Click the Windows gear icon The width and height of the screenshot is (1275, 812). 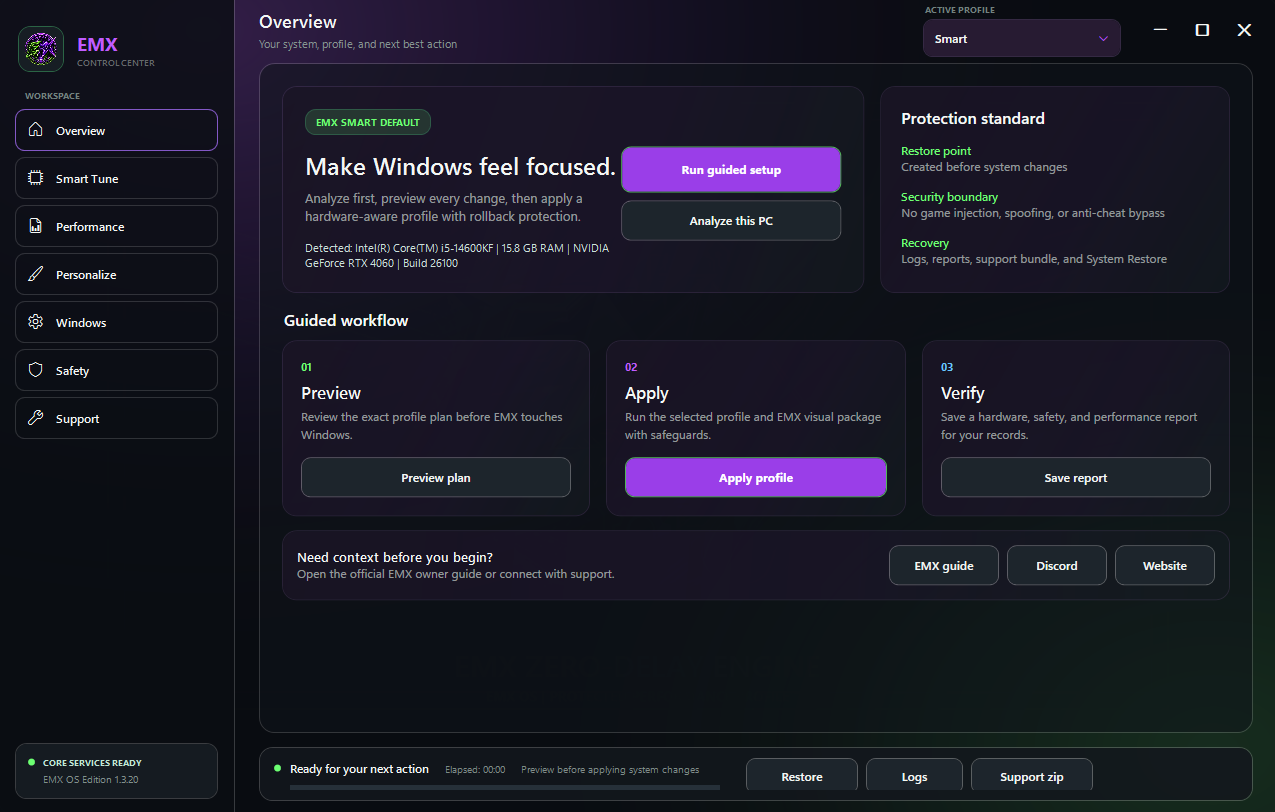[36, 322]
